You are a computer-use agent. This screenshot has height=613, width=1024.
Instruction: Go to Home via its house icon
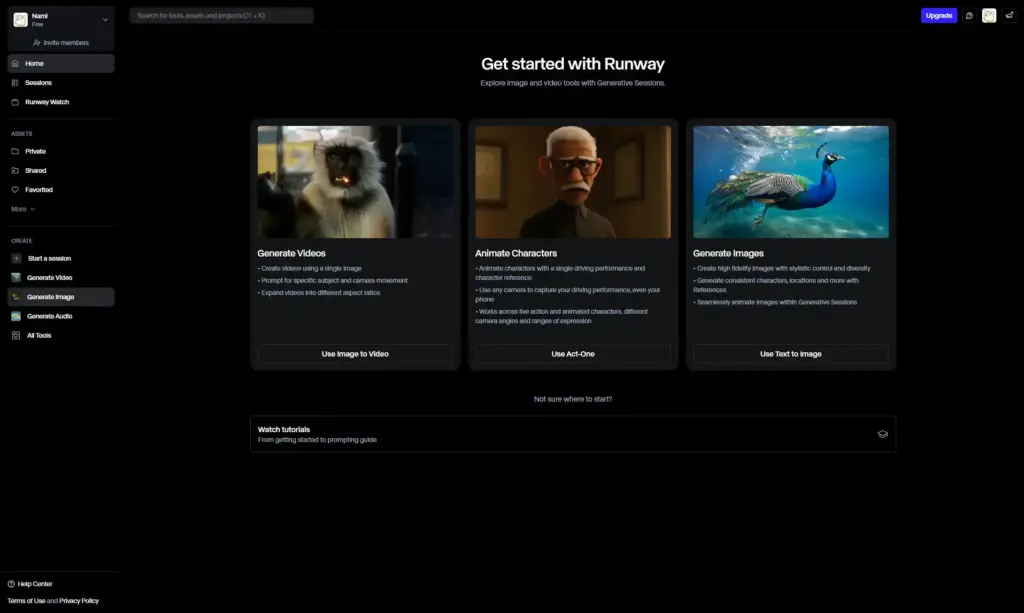(x=15, y=63)
